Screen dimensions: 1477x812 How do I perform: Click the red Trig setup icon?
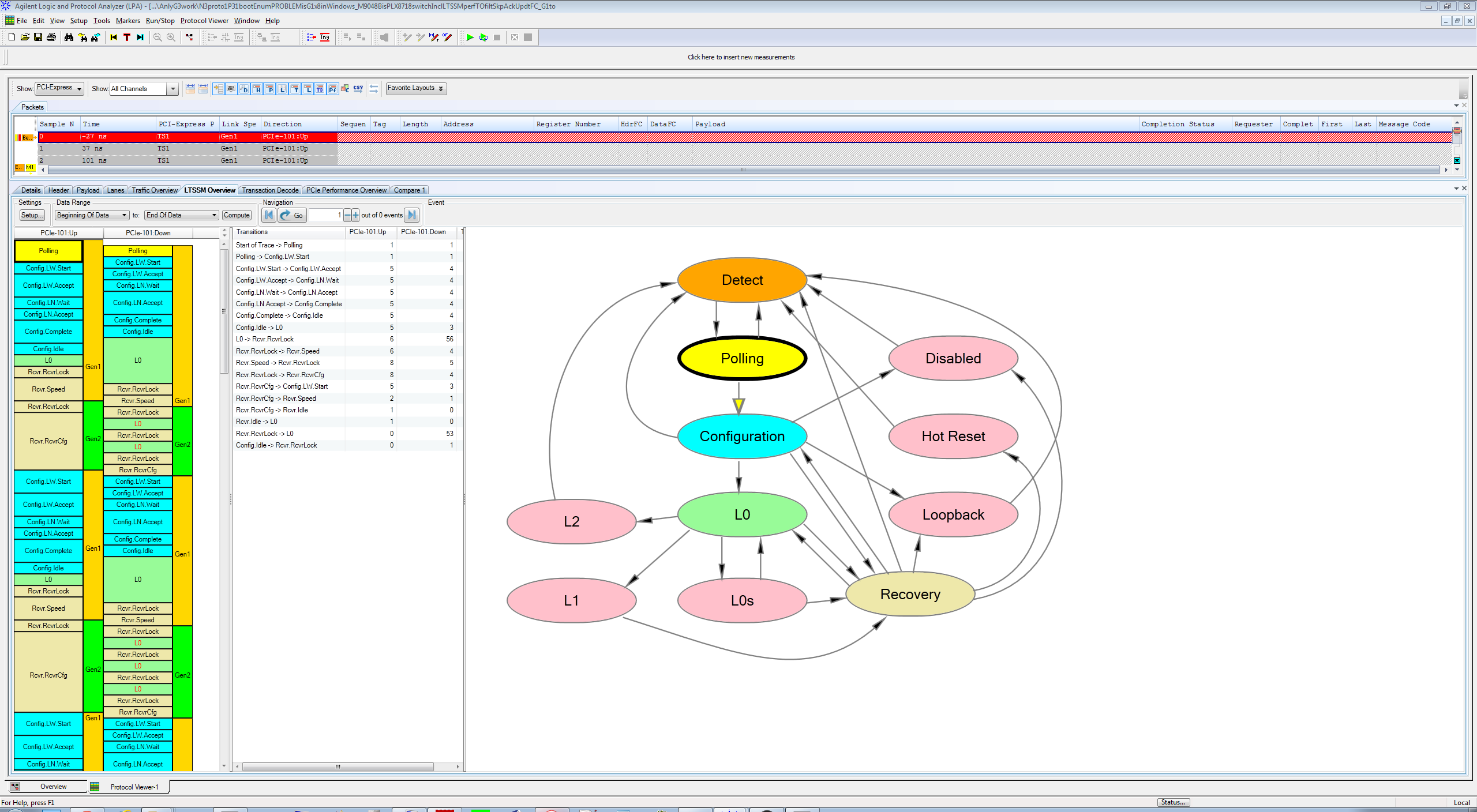coord(325,37)
